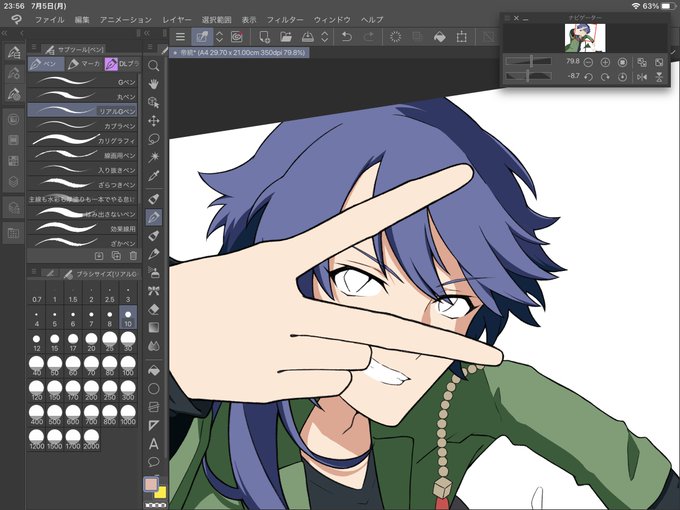This screenshot has height=510, width=680.
Task: Open Sub Tool panel menu icon
Action: point(34,47)
